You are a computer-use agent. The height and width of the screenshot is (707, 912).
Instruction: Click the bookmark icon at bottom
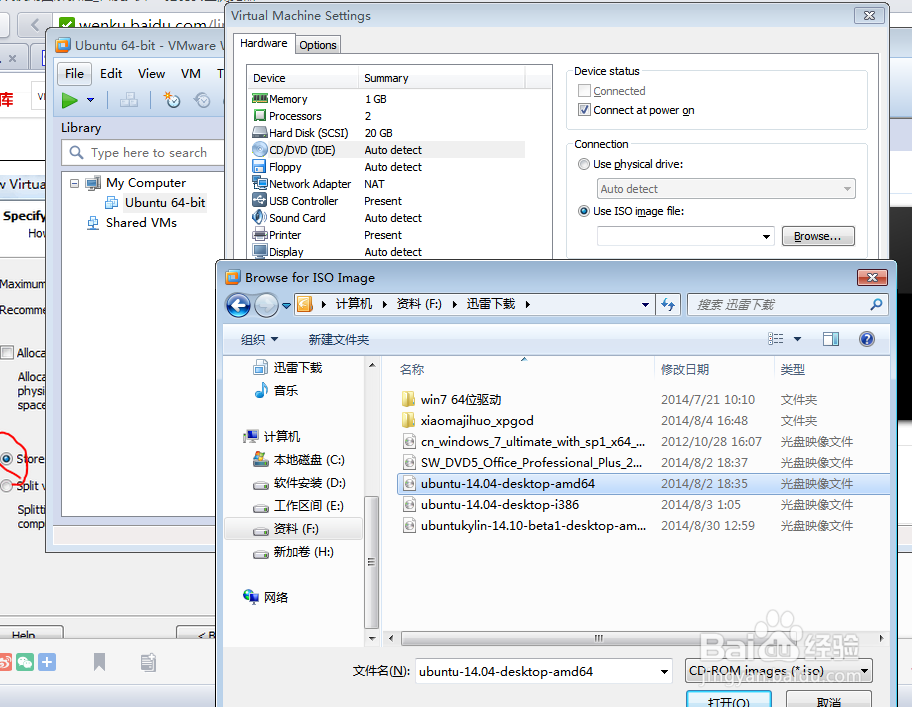[99, 662]
